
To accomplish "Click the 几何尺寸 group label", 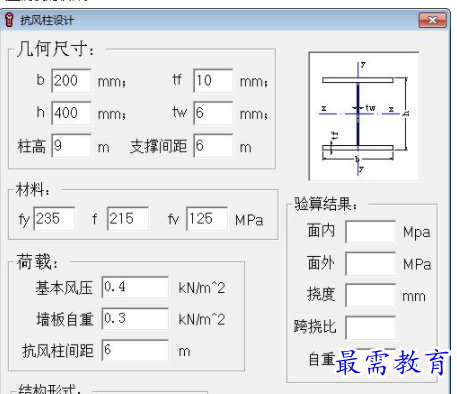I will 56,49.
